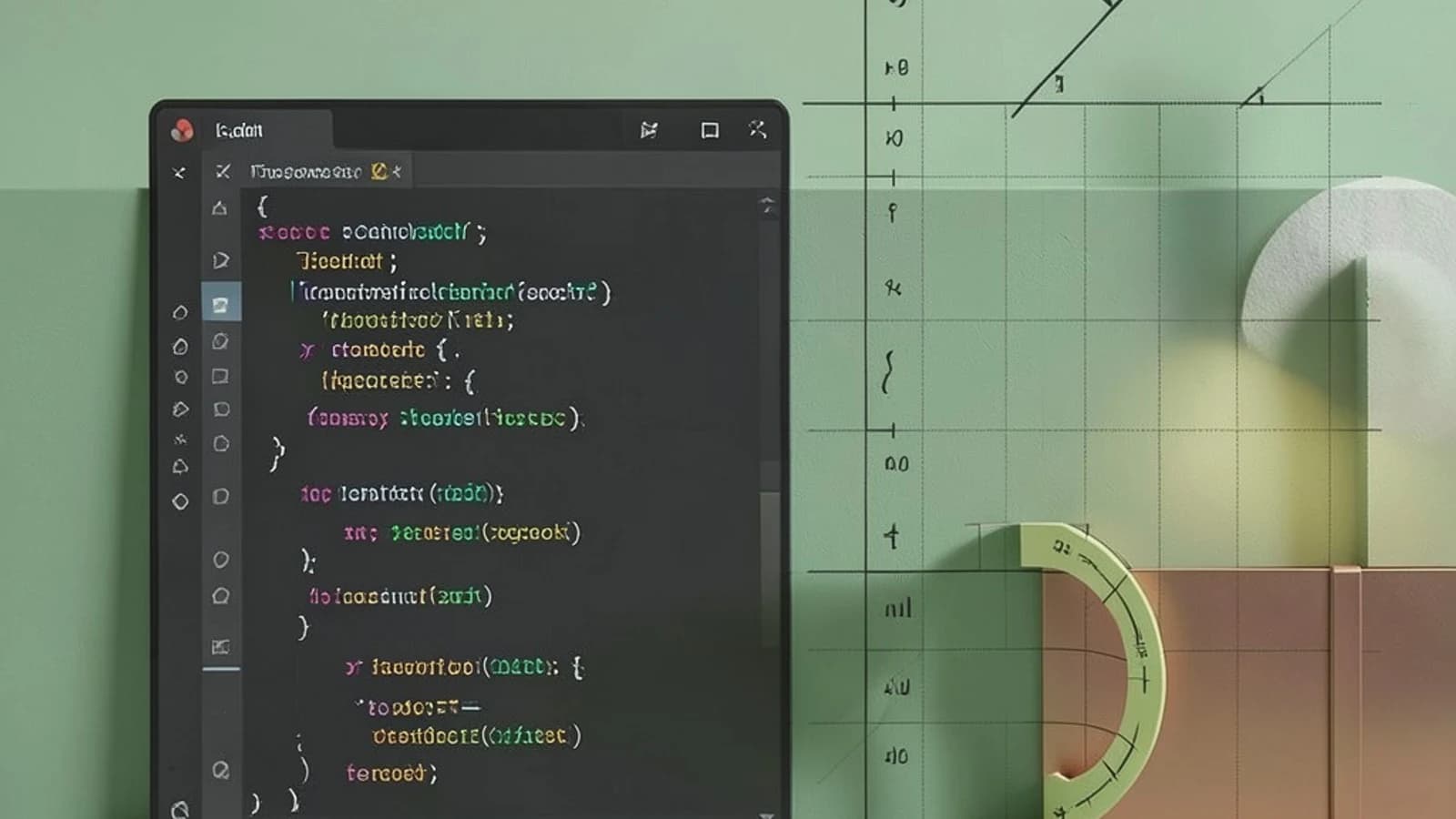Open the picture-like icon above the blue underline
Viewport: 1456px width, 819px height.
[x=220, y=647]
